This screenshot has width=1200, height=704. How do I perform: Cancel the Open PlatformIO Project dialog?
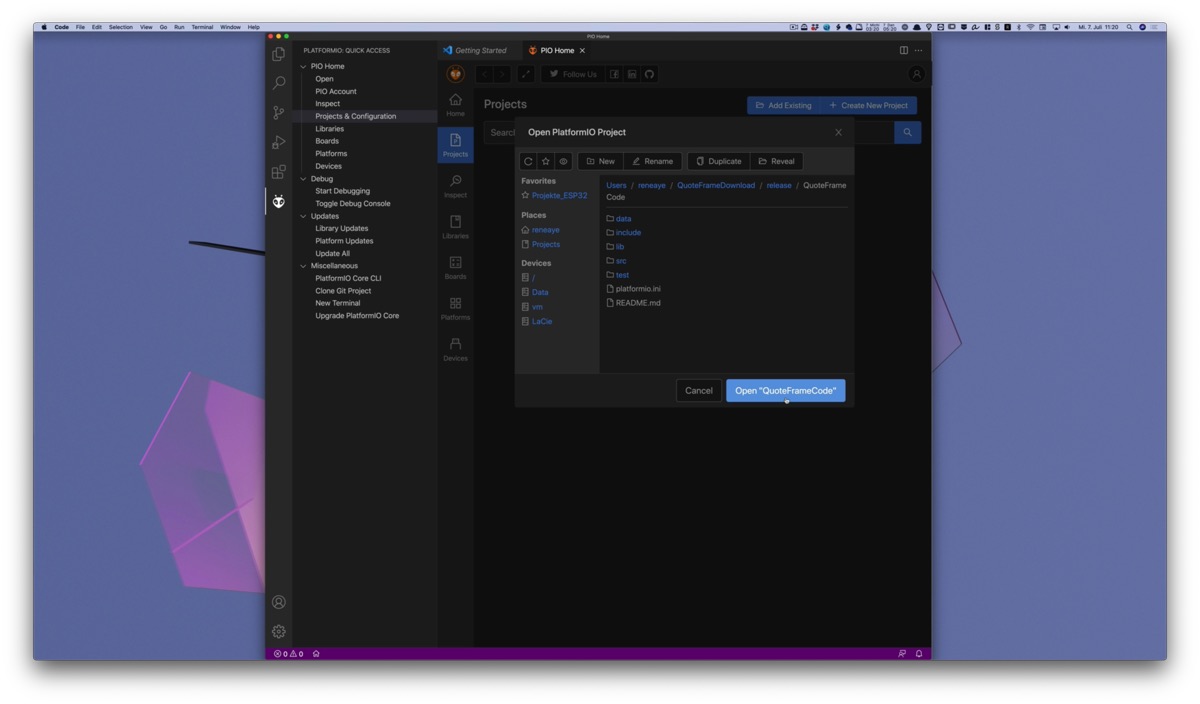point(699,391)
